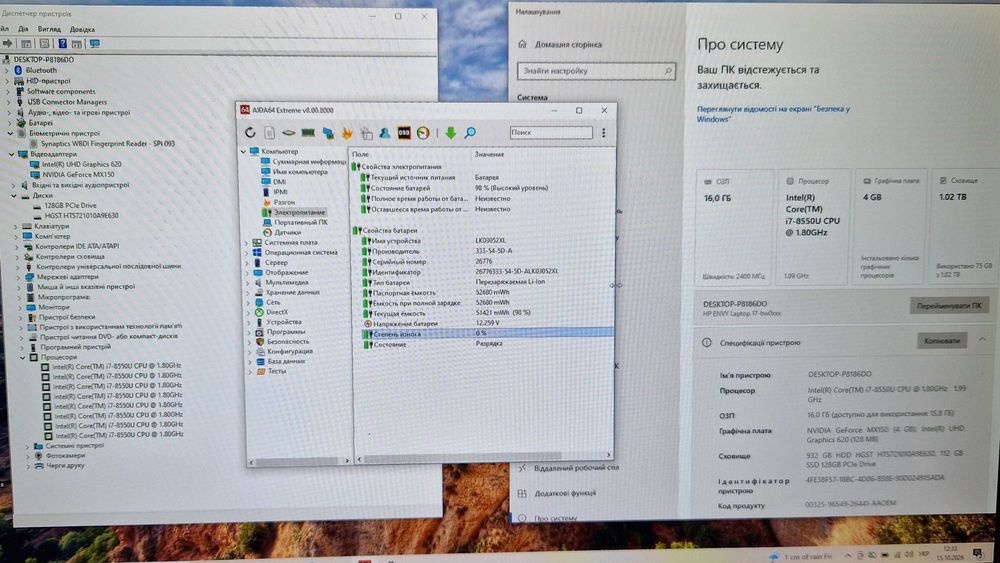Click the home icon in Settings sidebar

(522, 44)
